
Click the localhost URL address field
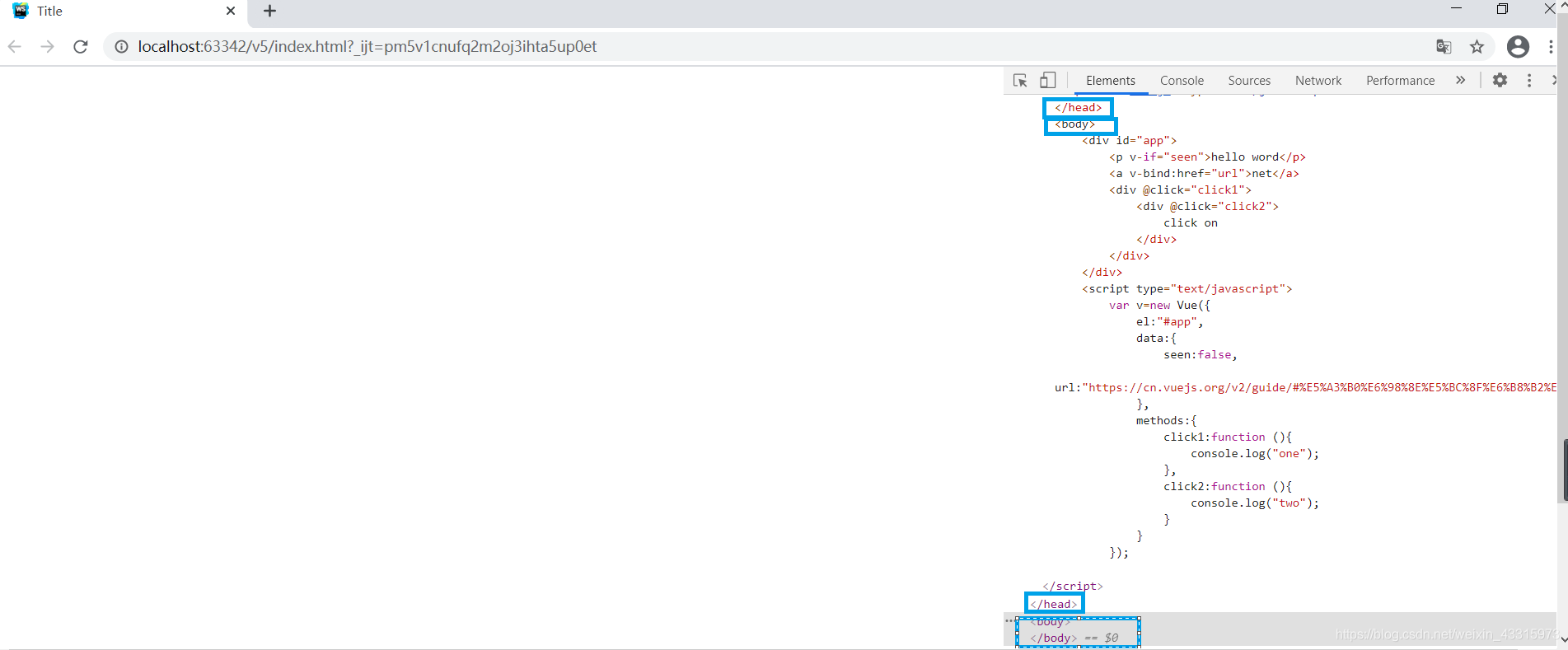pyautogui.click(x=367, y=47)
